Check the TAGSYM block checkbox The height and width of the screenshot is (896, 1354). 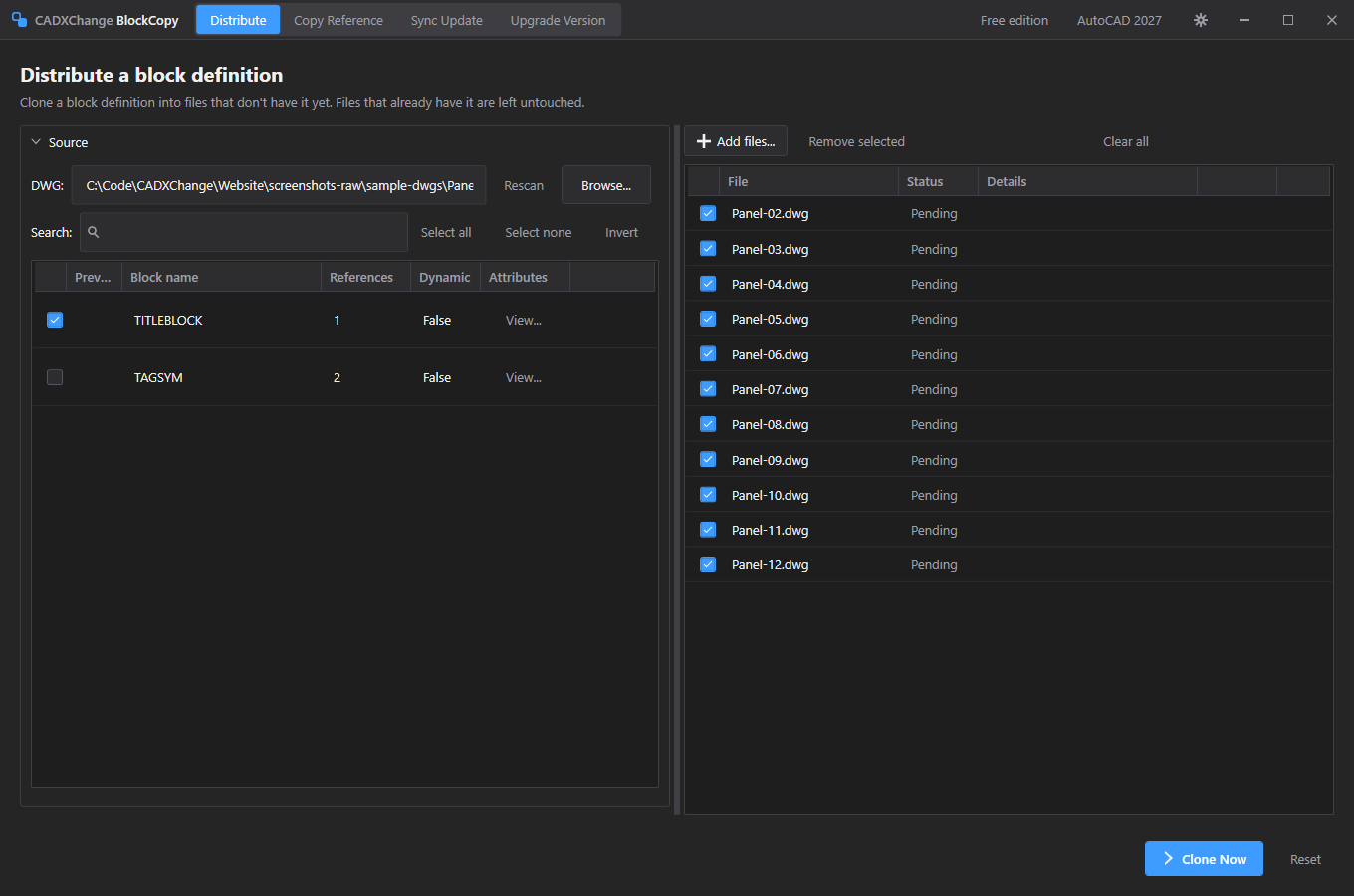pos(55,377)
